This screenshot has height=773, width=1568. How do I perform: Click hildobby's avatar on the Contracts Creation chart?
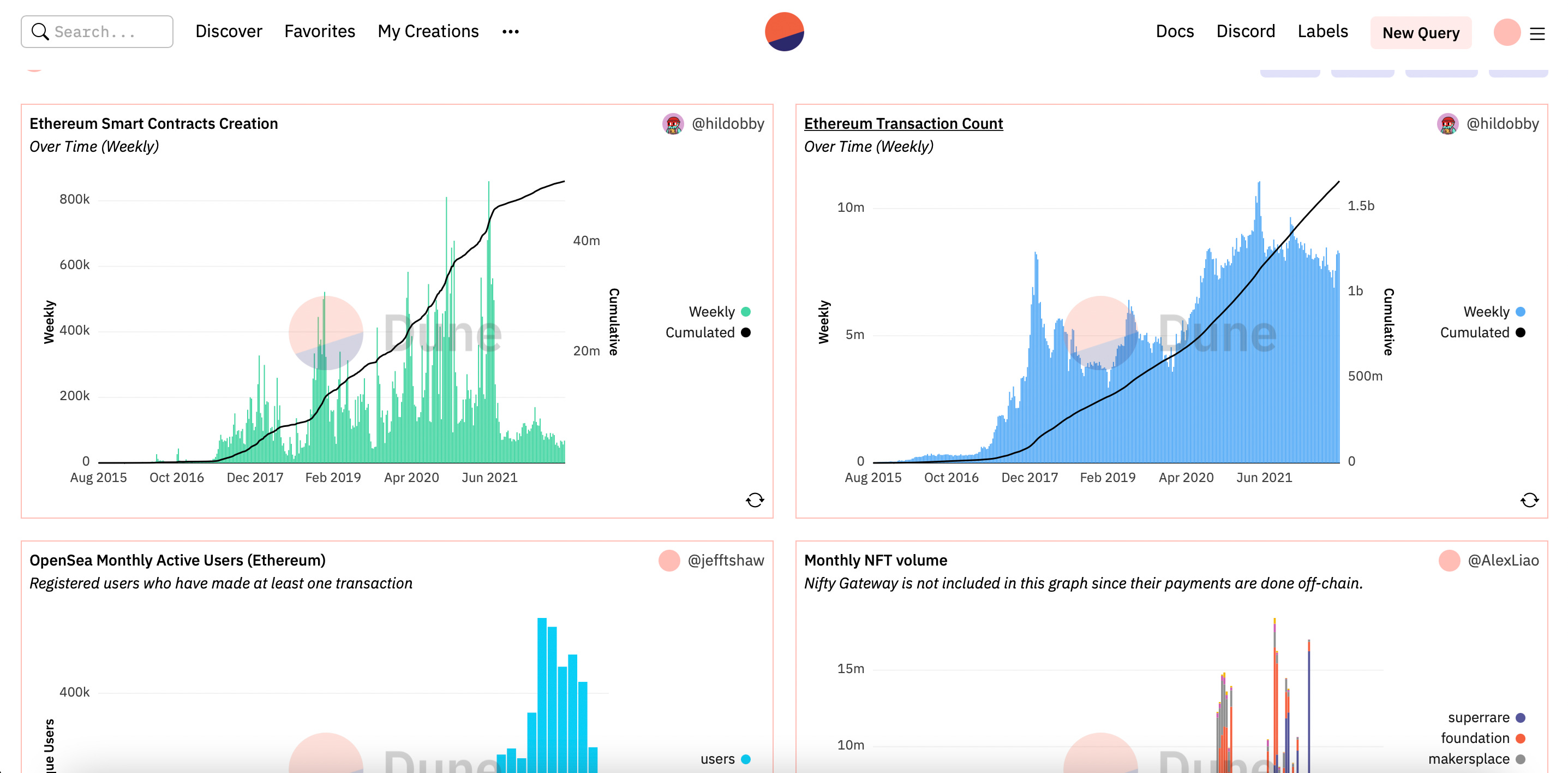tap(673, 124)
